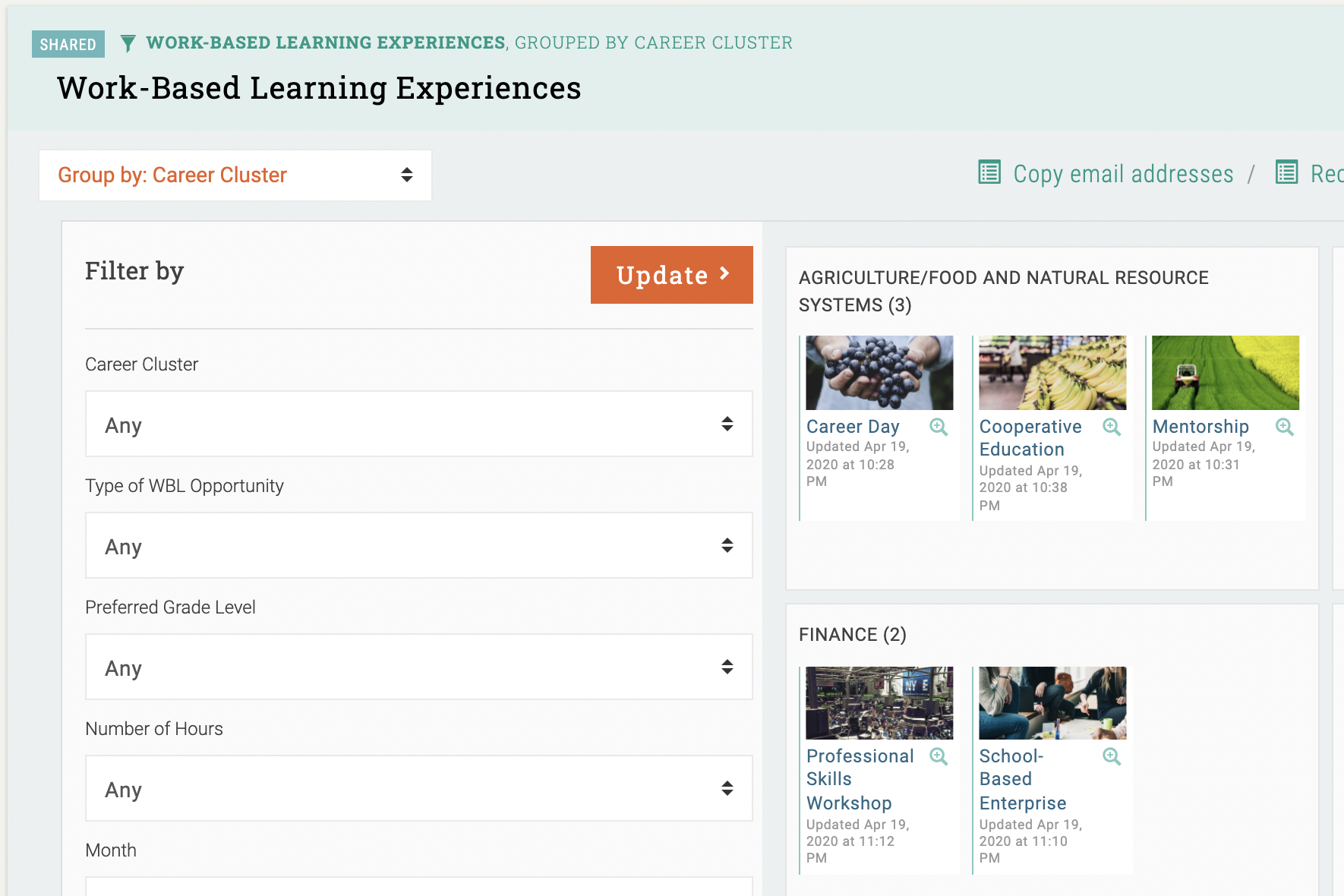Click the Copy email addresses link
The height and width of the screenshot is (896, 1344).
(1122, 173)
